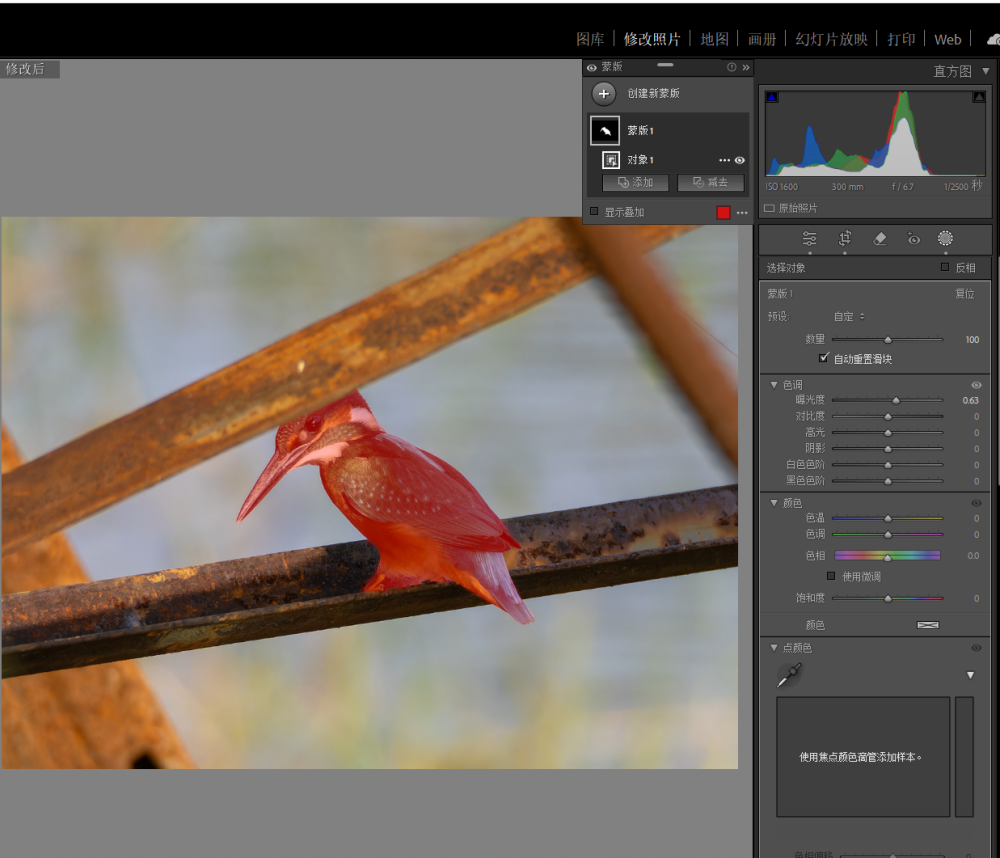Collapse the 直方图 panel triangle
This screenshot has width=1000, height=858.
tap(986, 71)
